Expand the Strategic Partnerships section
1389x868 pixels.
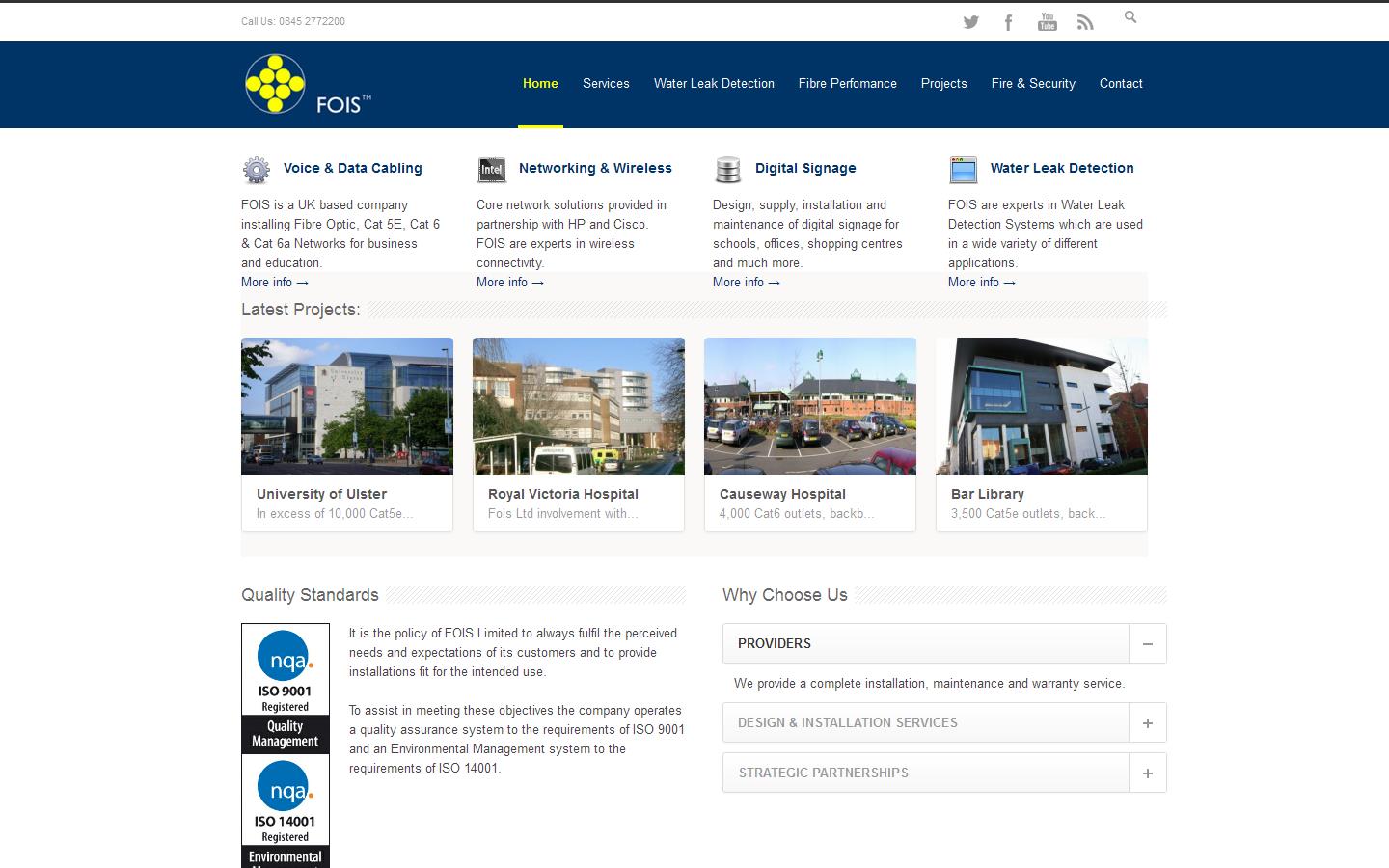click(x=1147, y=773)
